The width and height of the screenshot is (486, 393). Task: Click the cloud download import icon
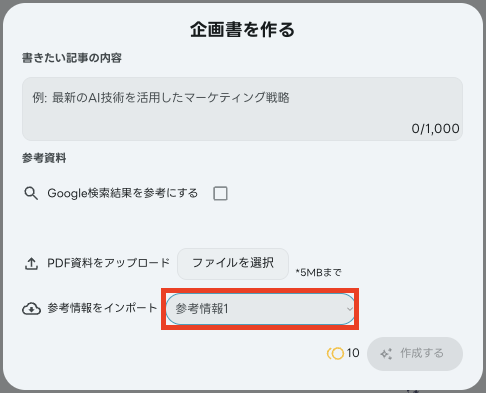pyautogui.click(x=31, y=309)
